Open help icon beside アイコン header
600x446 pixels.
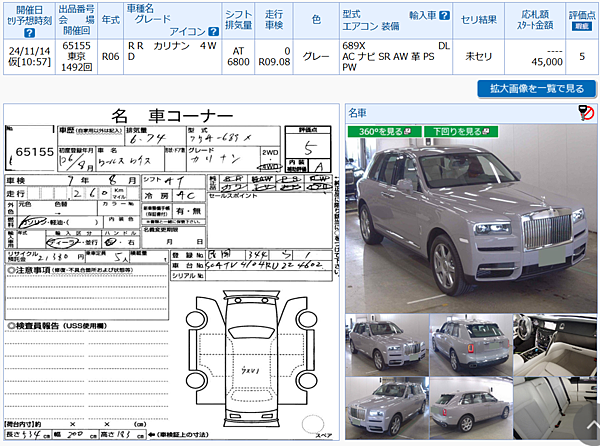pos(214,31)
